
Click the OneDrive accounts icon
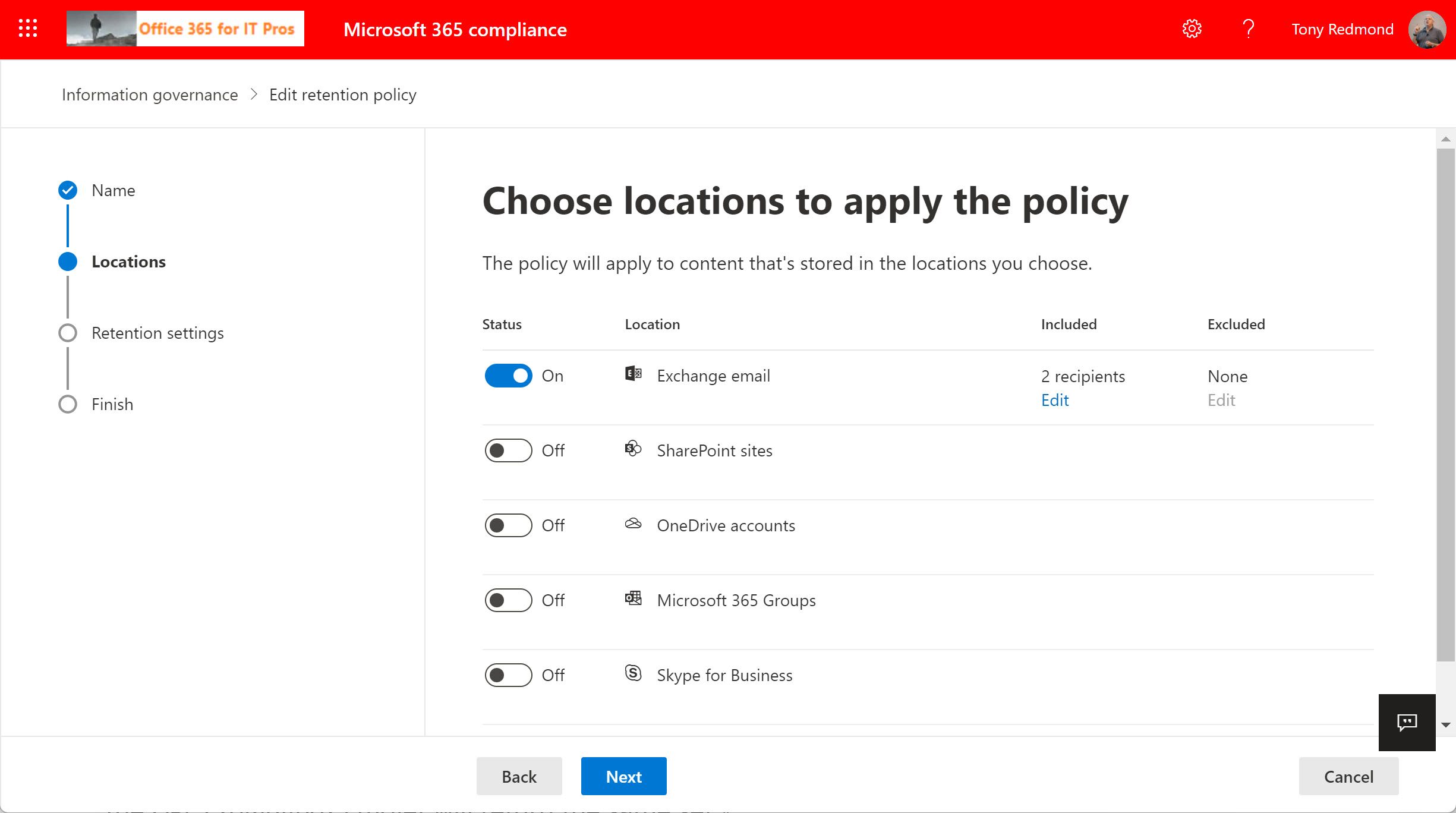(633, 524)
